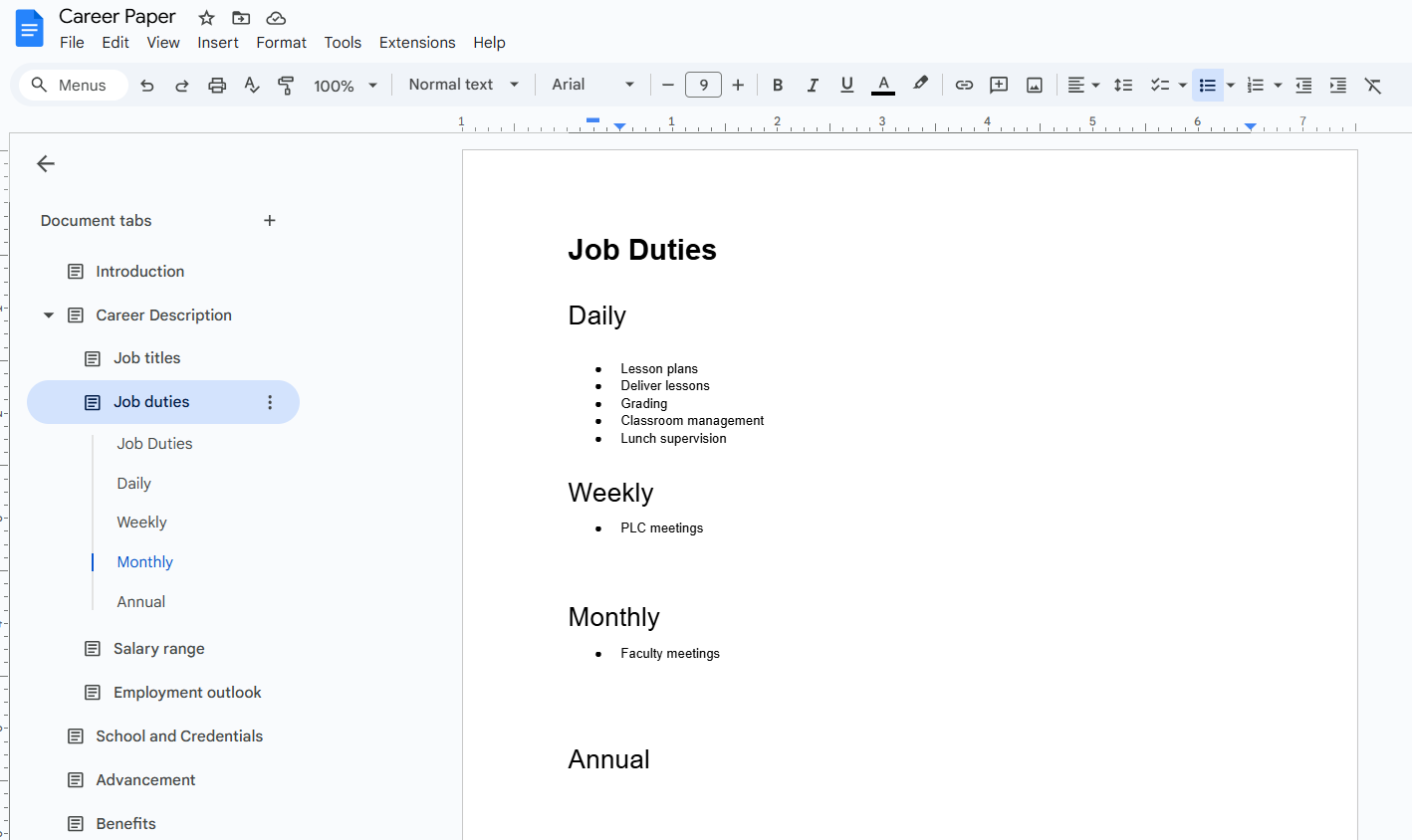Select the paint format tool
Viewport: 1412px width, 840px height.
(x=286, y=86)
